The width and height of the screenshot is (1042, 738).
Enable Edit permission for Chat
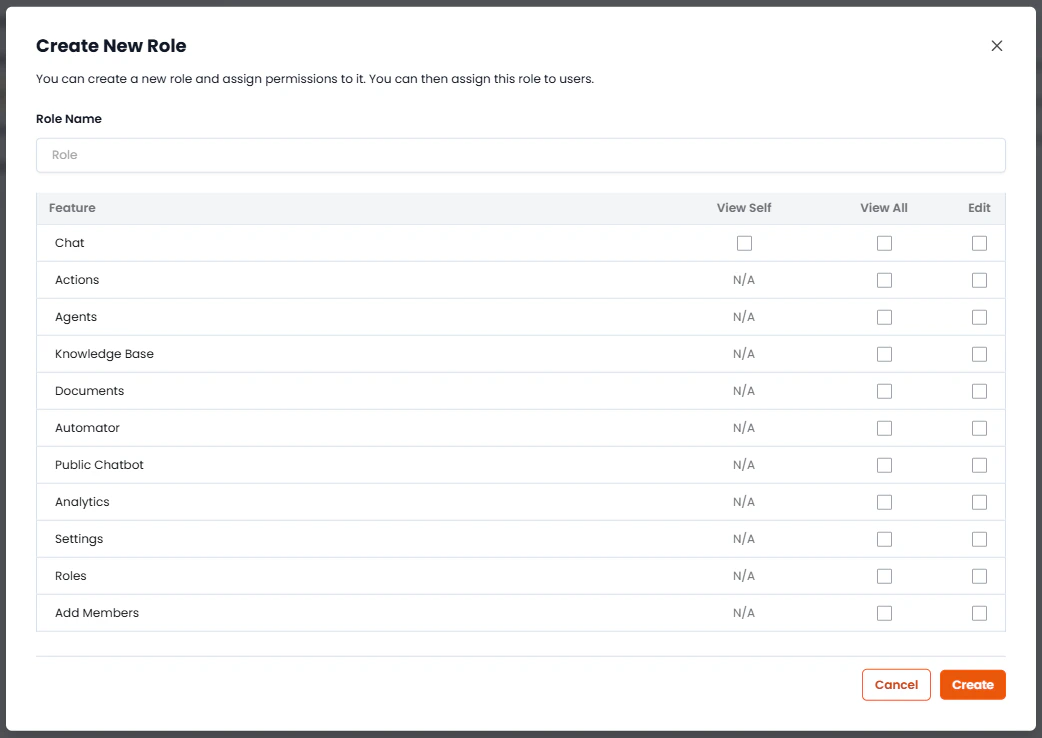click(x=979, y=243)
